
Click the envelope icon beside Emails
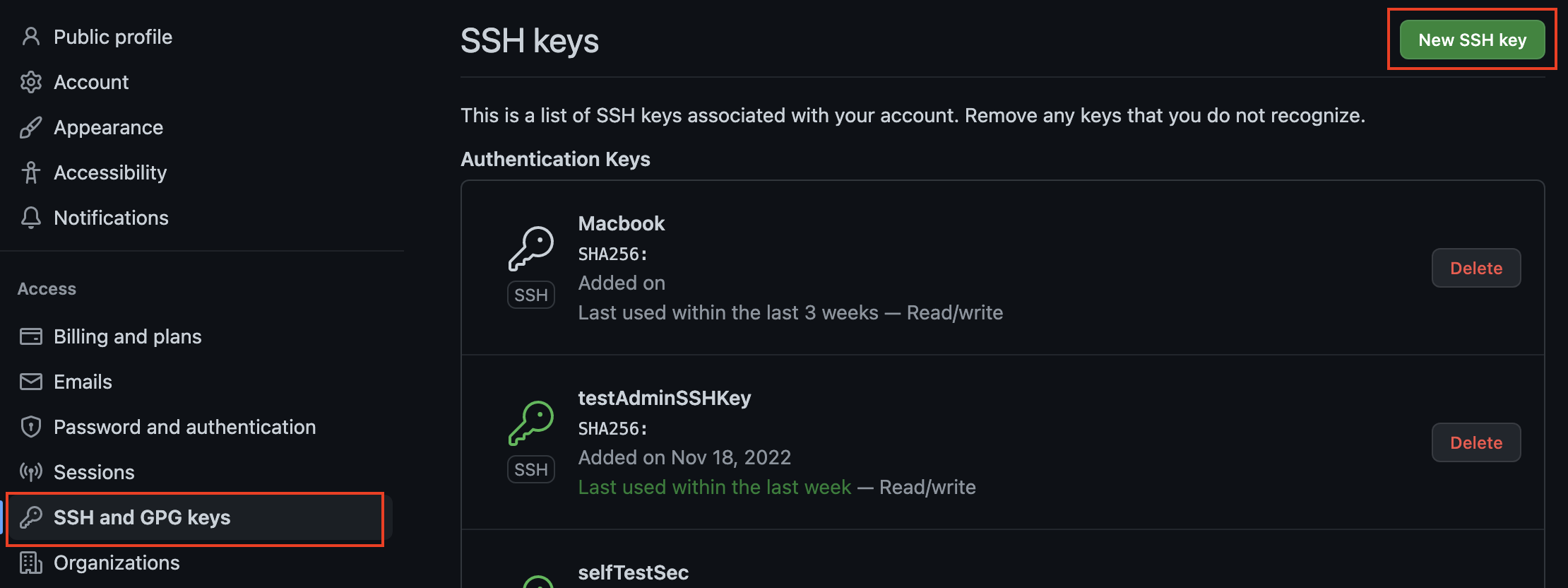(x=31, y=382)
